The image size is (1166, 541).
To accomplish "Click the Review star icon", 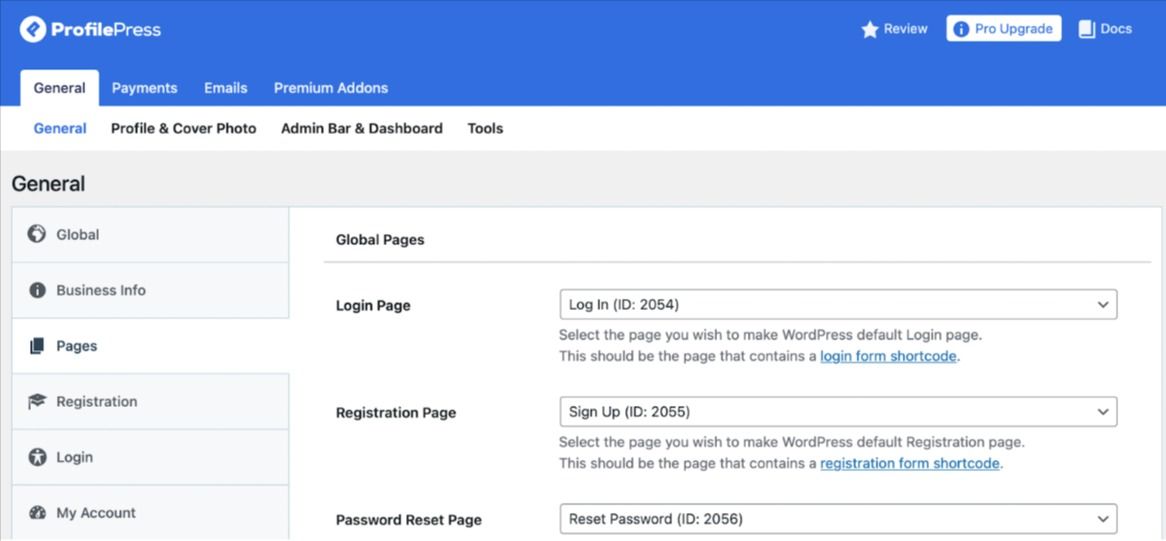I will tap(870, 30).
